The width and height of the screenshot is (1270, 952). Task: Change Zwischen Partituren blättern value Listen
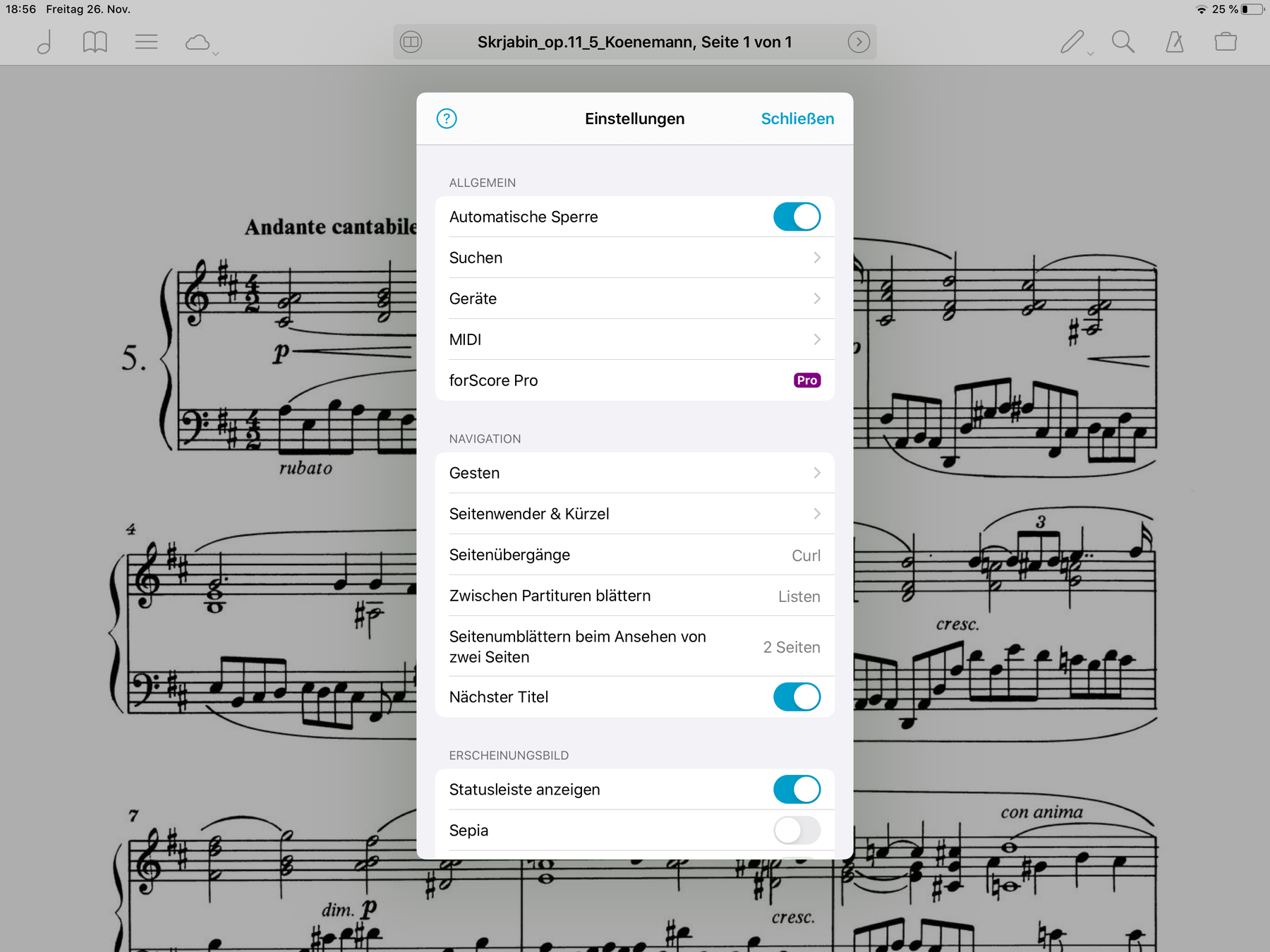pyautogui.click(x=799, y=596)
